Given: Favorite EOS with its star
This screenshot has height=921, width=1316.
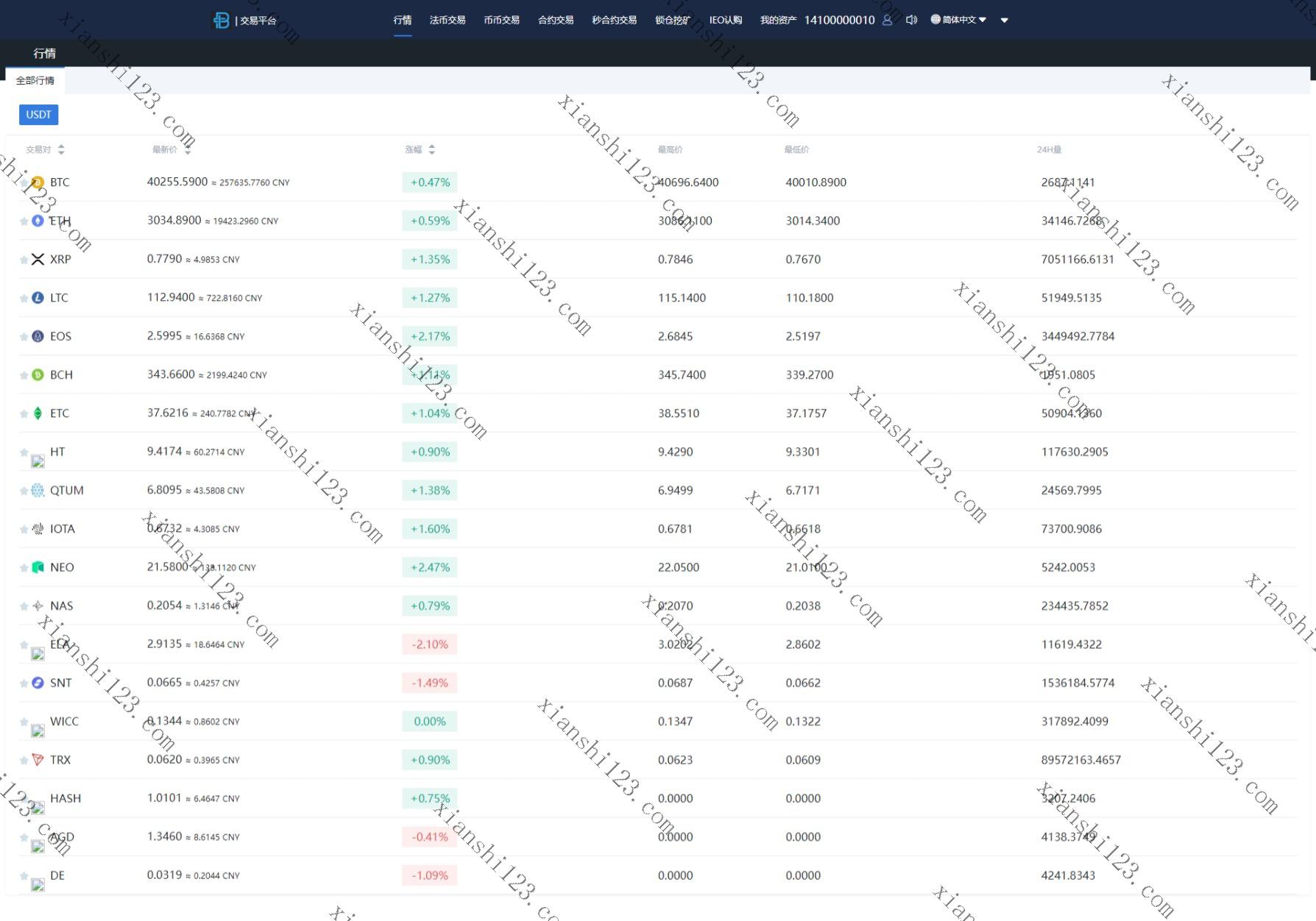Looking at the screenshot, I should [x=24, y=337].
